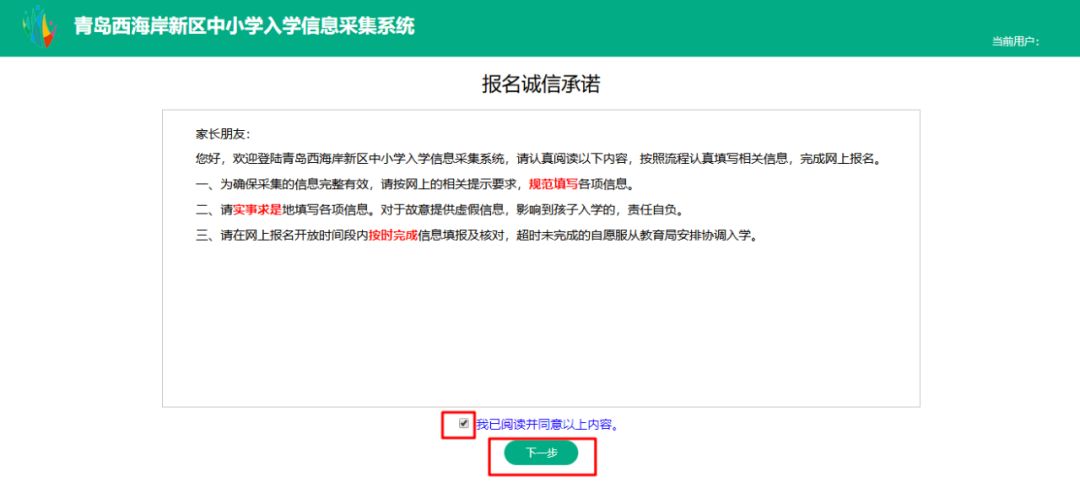
Task: Click the red 按时完成 highlighted text
Action: pos(393,235)
